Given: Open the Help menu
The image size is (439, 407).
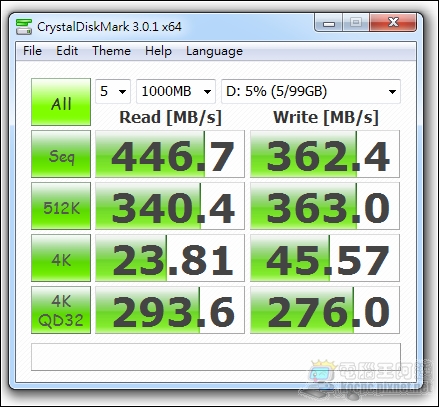Looking at the screenshot, I should pos(158,51).
